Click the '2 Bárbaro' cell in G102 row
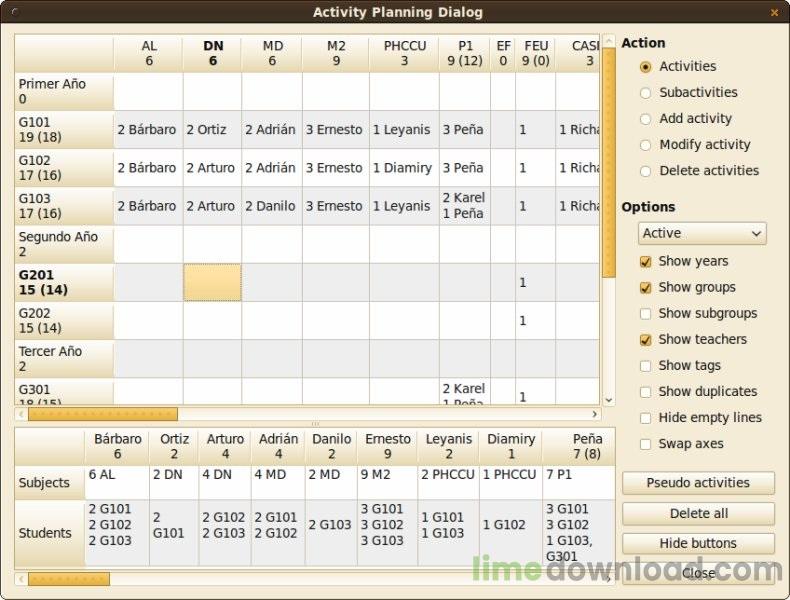790x600 pixels. pyautogui.click(x=148, y=168)
